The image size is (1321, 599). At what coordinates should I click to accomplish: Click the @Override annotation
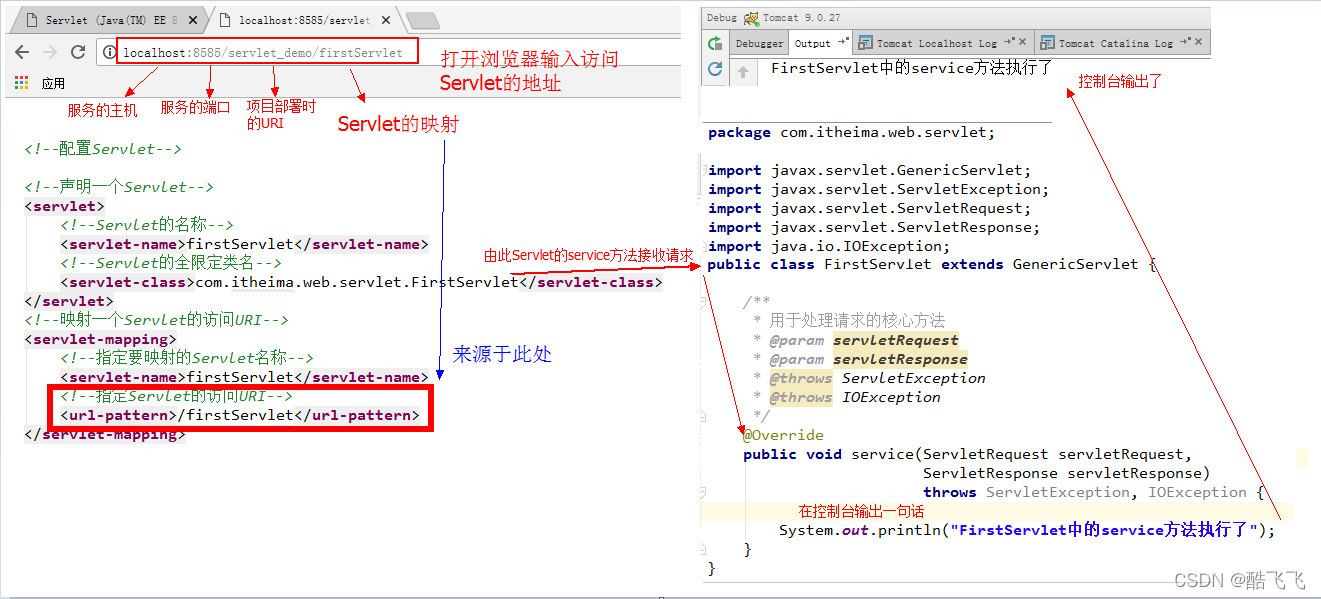pos(783,435)
